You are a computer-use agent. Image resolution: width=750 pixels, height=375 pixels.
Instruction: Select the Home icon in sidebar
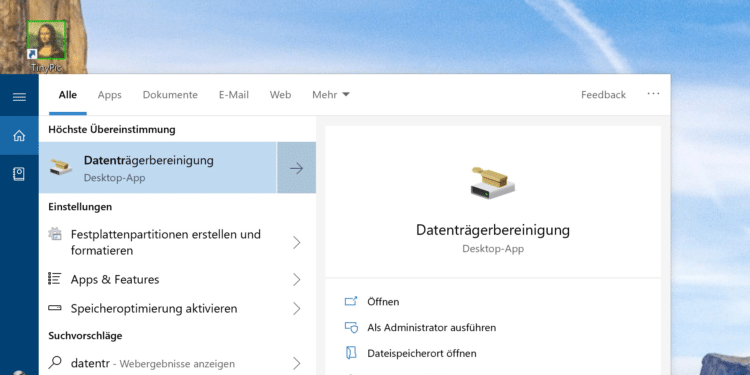19,136
